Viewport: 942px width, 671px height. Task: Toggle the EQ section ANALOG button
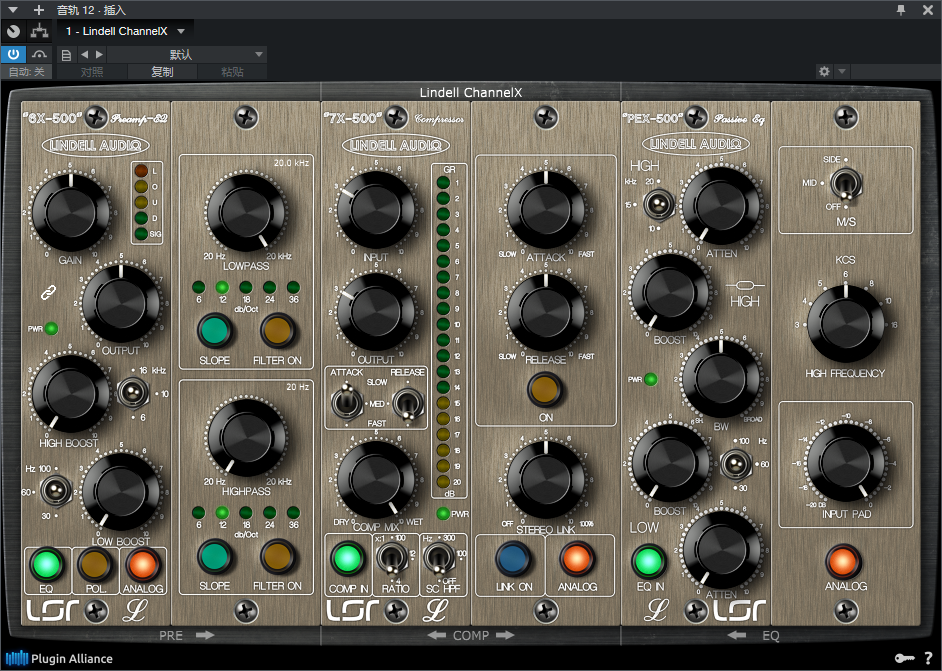point(843,561)
